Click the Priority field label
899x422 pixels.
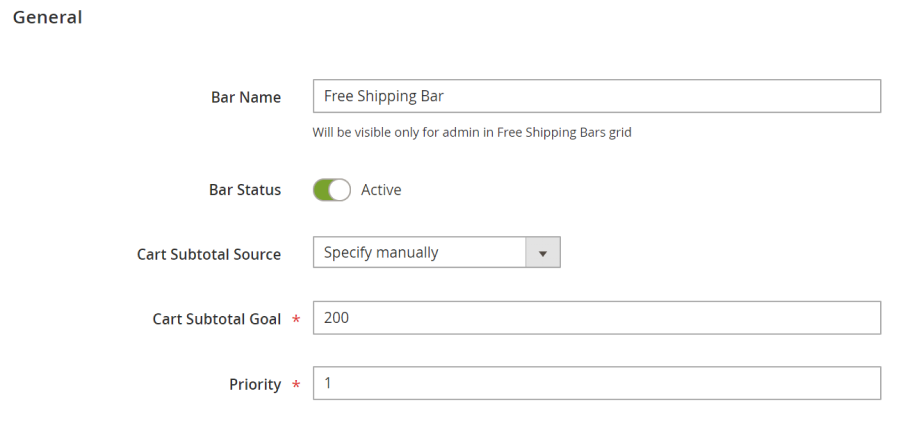(255, 384)
